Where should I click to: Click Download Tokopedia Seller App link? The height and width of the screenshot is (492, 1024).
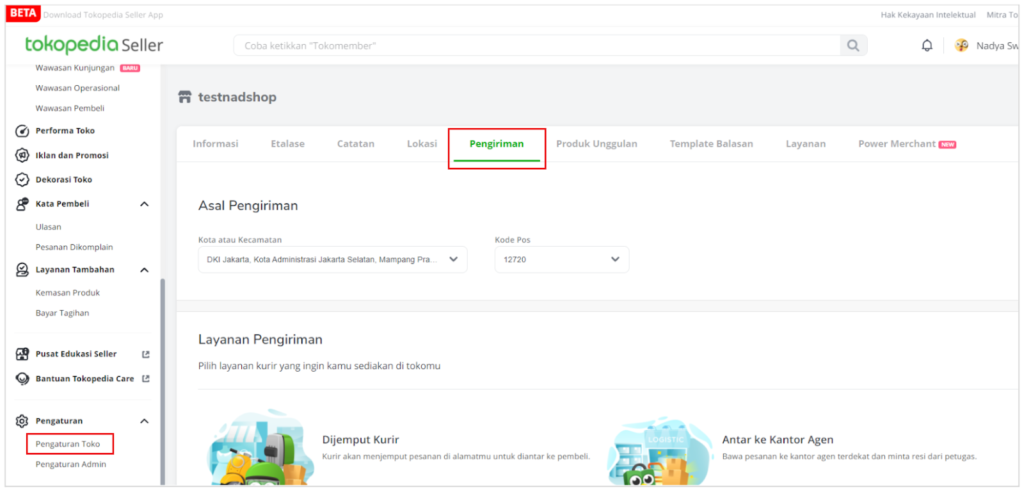(103, 14)
